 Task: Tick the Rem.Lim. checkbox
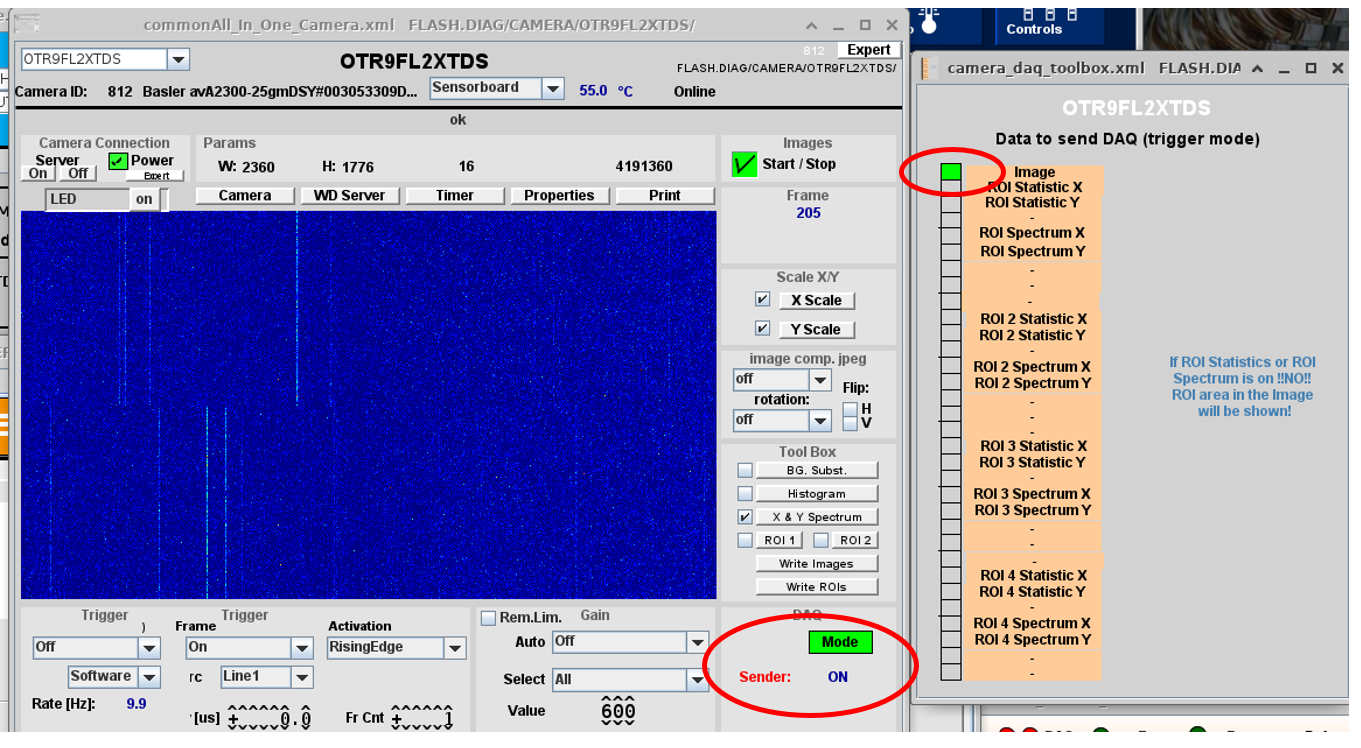(488, 618)
